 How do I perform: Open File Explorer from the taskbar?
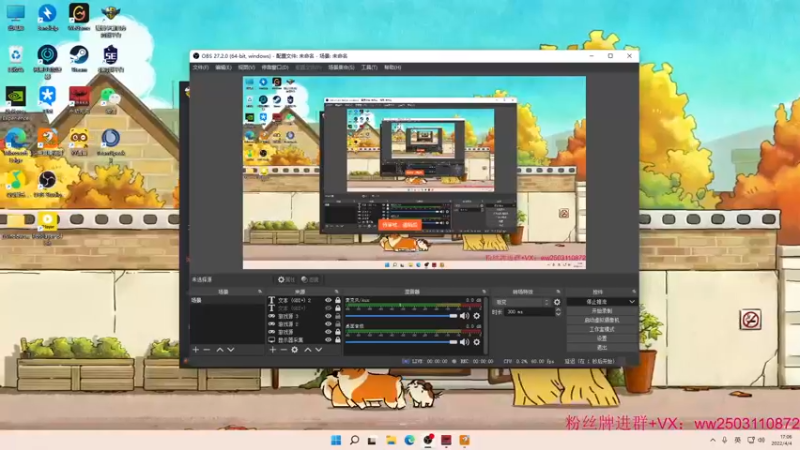[391, 440]
